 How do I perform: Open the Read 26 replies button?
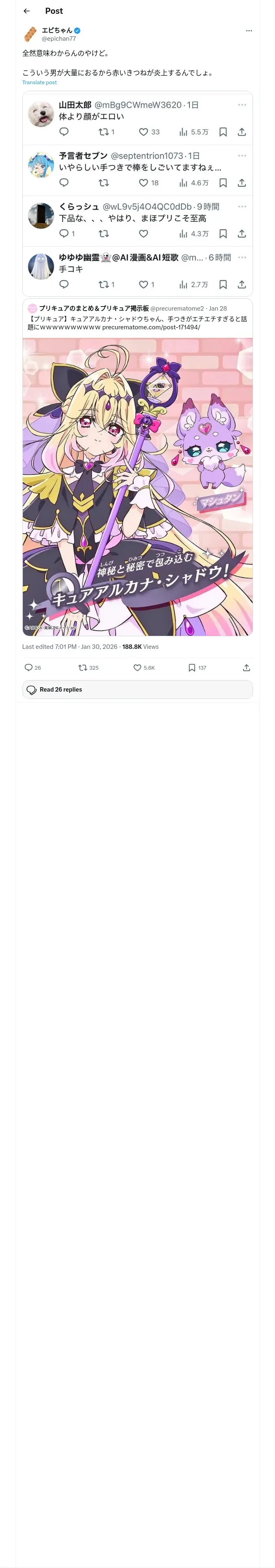click(137, 690)
